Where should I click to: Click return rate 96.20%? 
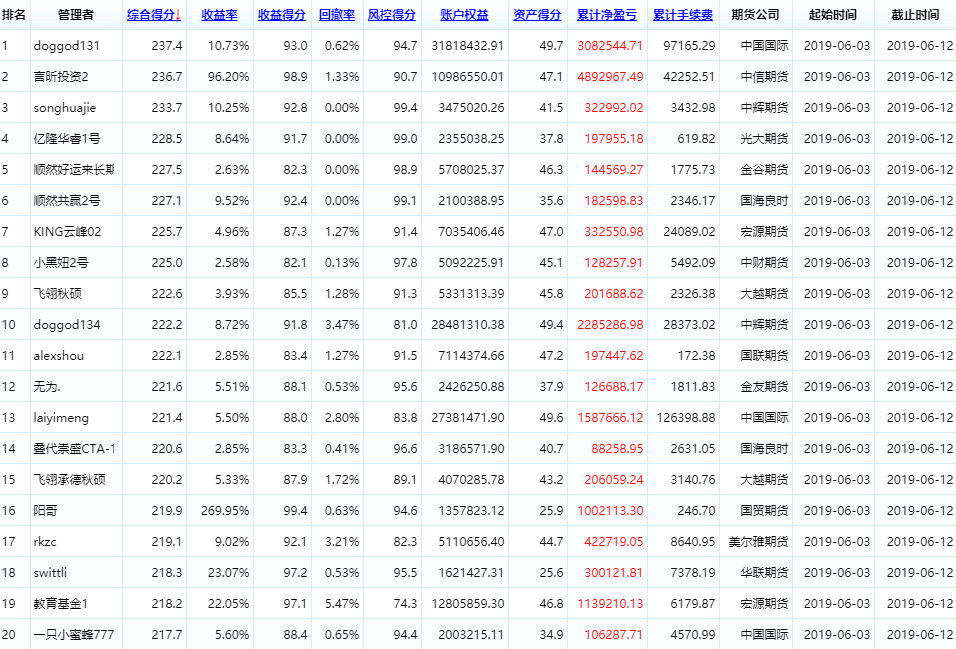(x=229, y=77)
